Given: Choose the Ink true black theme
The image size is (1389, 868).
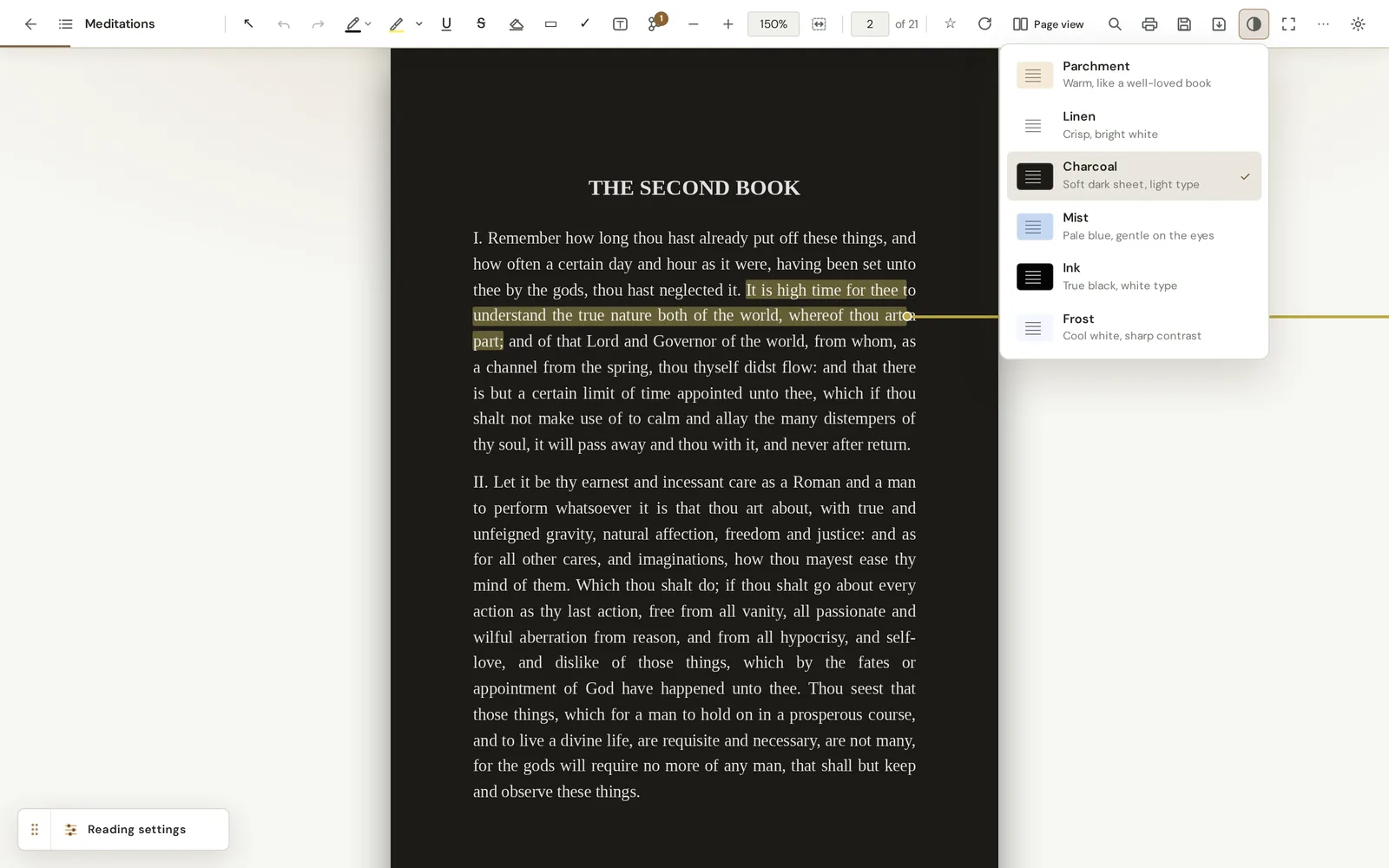Looking at the screenshot, I should pos(1134,277).
